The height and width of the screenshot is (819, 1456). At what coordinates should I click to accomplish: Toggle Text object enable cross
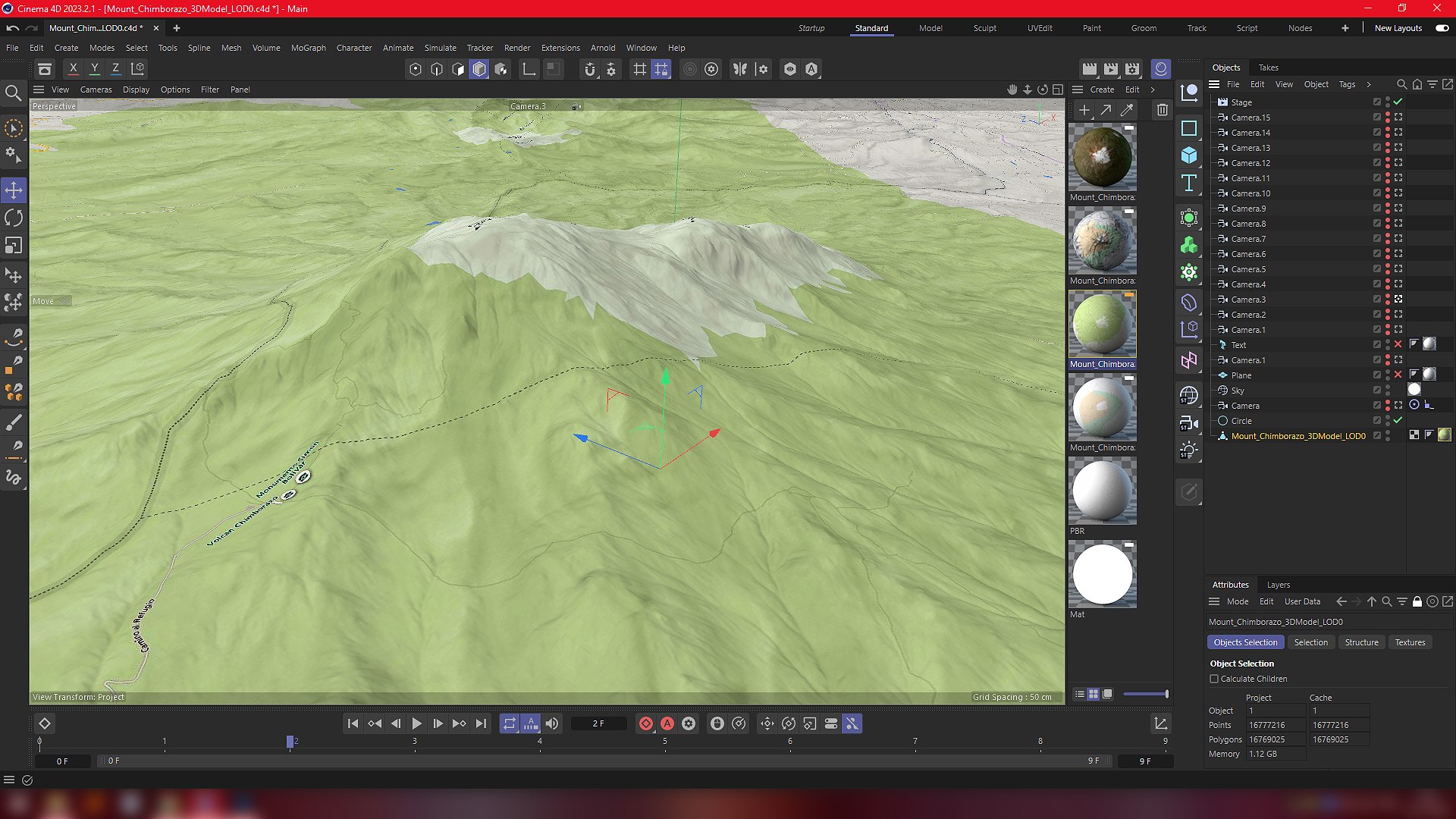(1398, 345)
